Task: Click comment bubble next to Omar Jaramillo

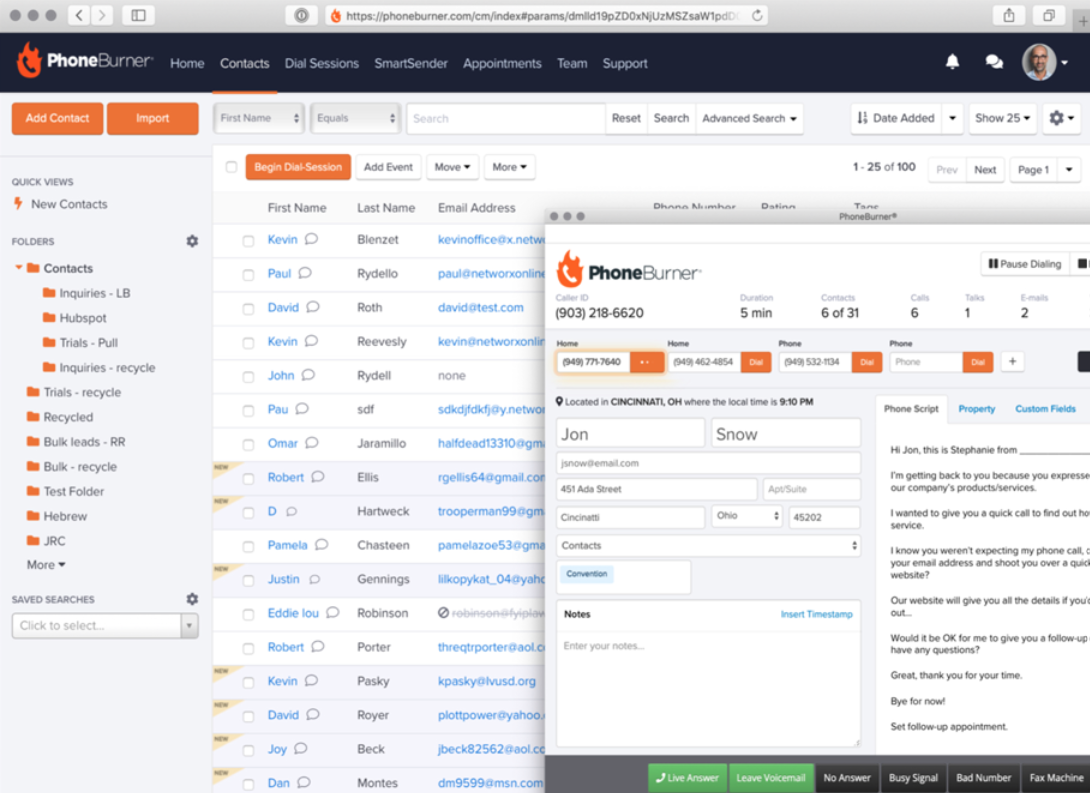Action: (x=311, y=443)
